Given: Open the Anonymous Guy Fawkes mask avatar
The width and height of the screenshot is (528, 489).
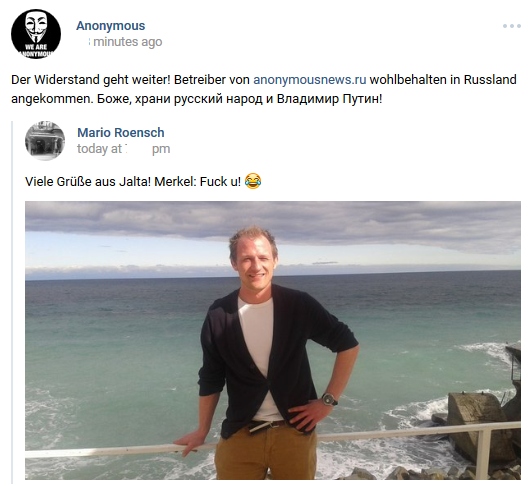Looking at the screenshot, I should (36, 34).
